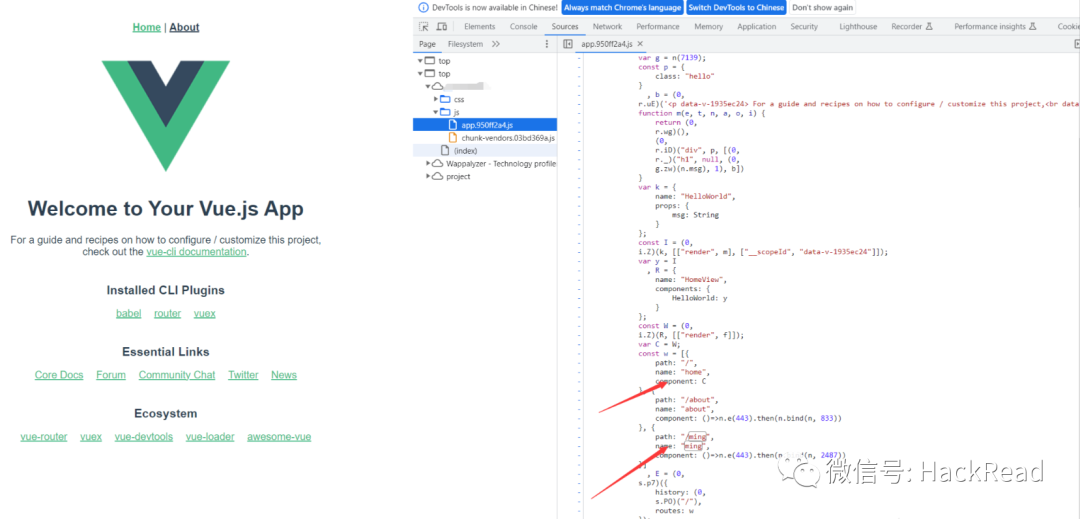Open the vue-devtools link
The width and height of the screenshot is (1080, 519).
tap(144, 437)
